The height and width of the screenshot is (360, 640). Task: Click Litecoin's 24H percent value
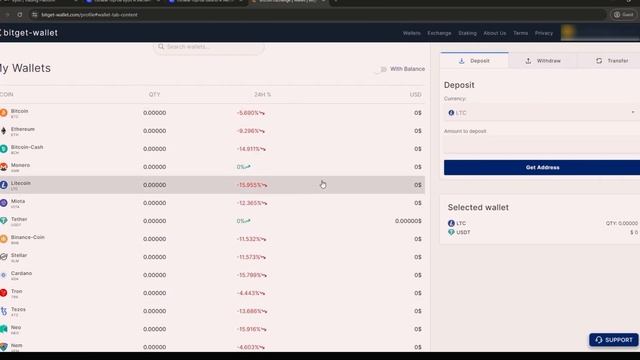click(x=252, y=185)
